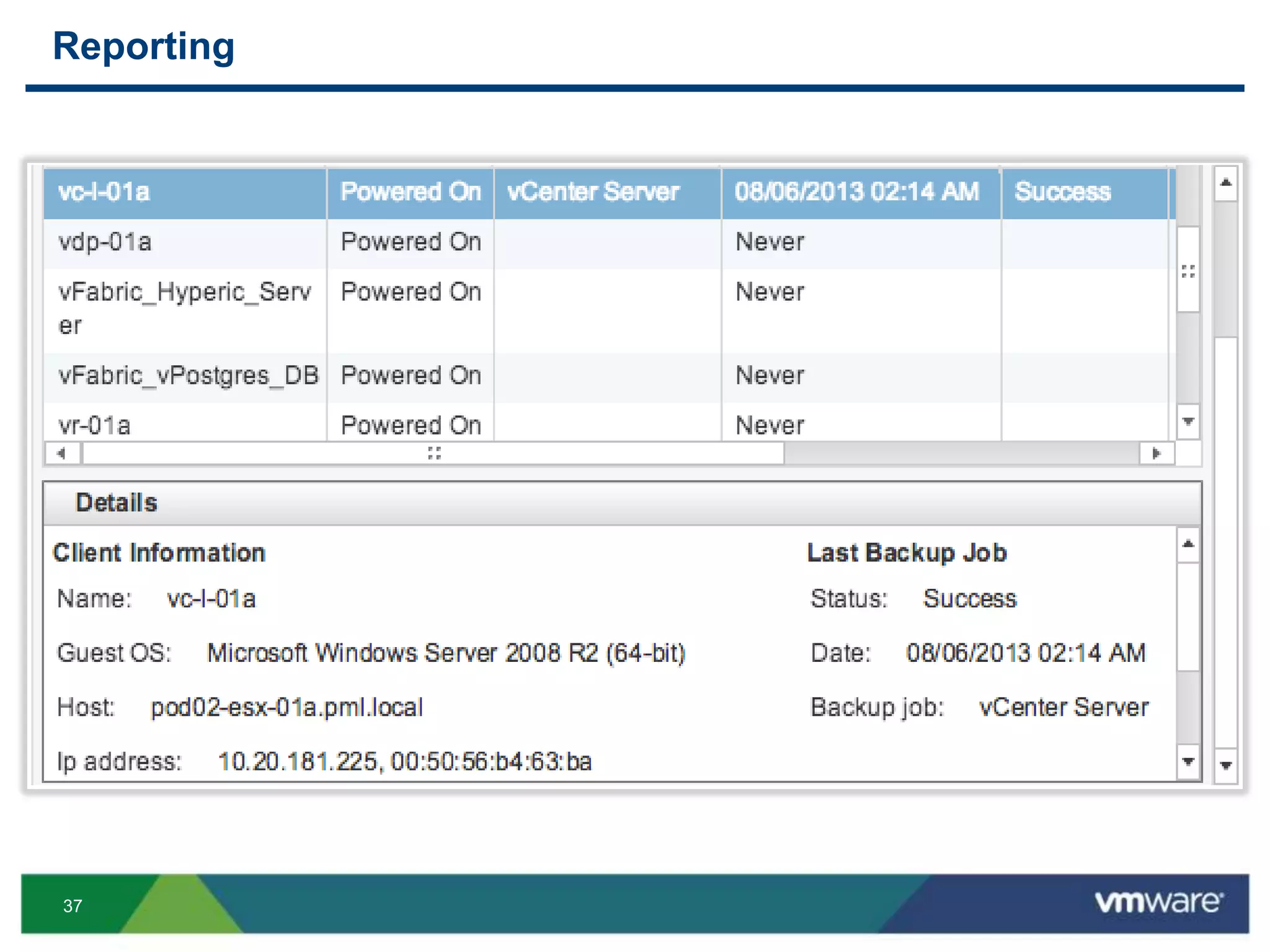This screenshot has width=1270, height=952.
Task: Click the horizontal scroll right arrow
Action: point(1156,454)
